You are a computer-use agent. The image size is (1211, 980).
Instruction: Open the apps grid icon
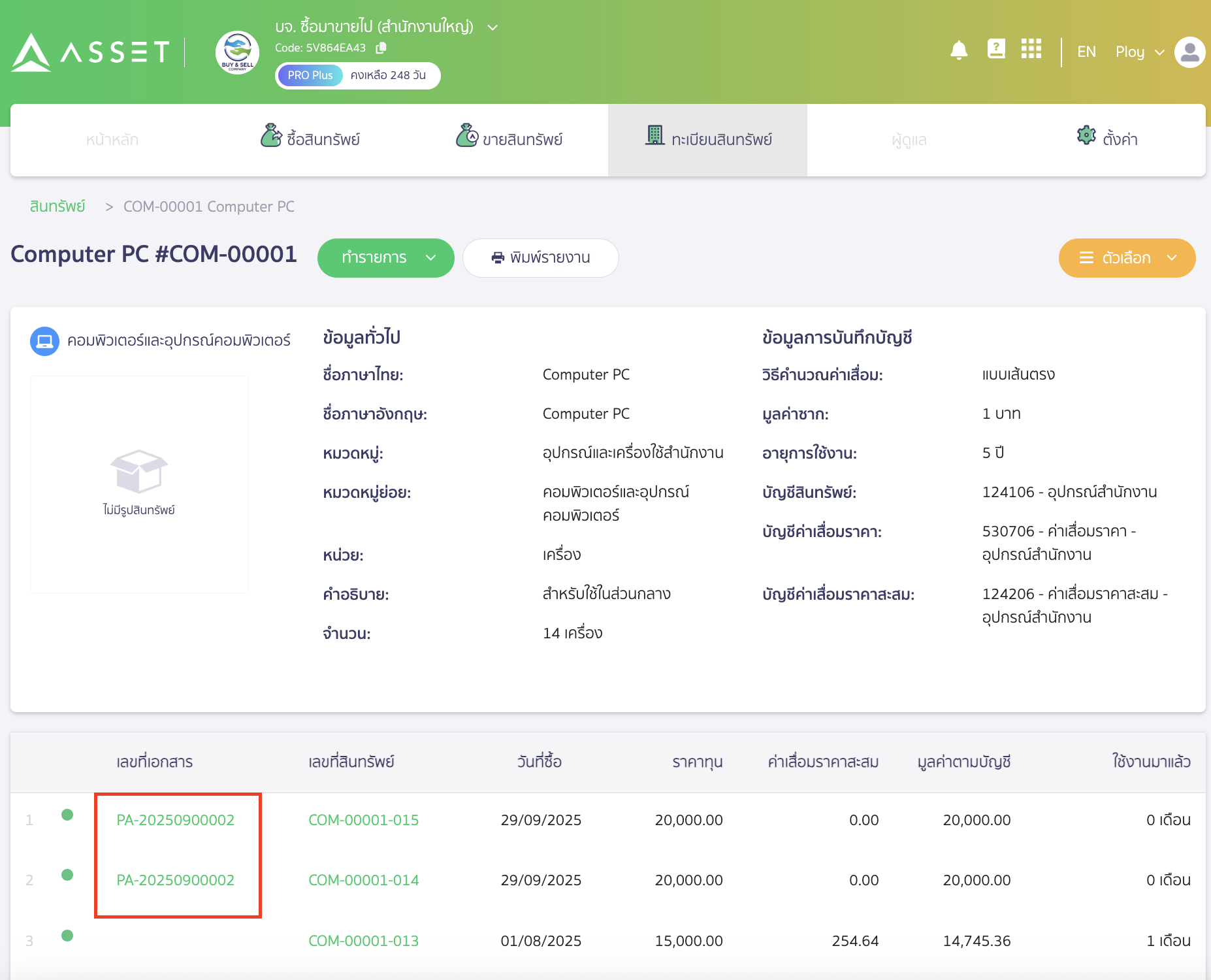[x=1031, y=50]
